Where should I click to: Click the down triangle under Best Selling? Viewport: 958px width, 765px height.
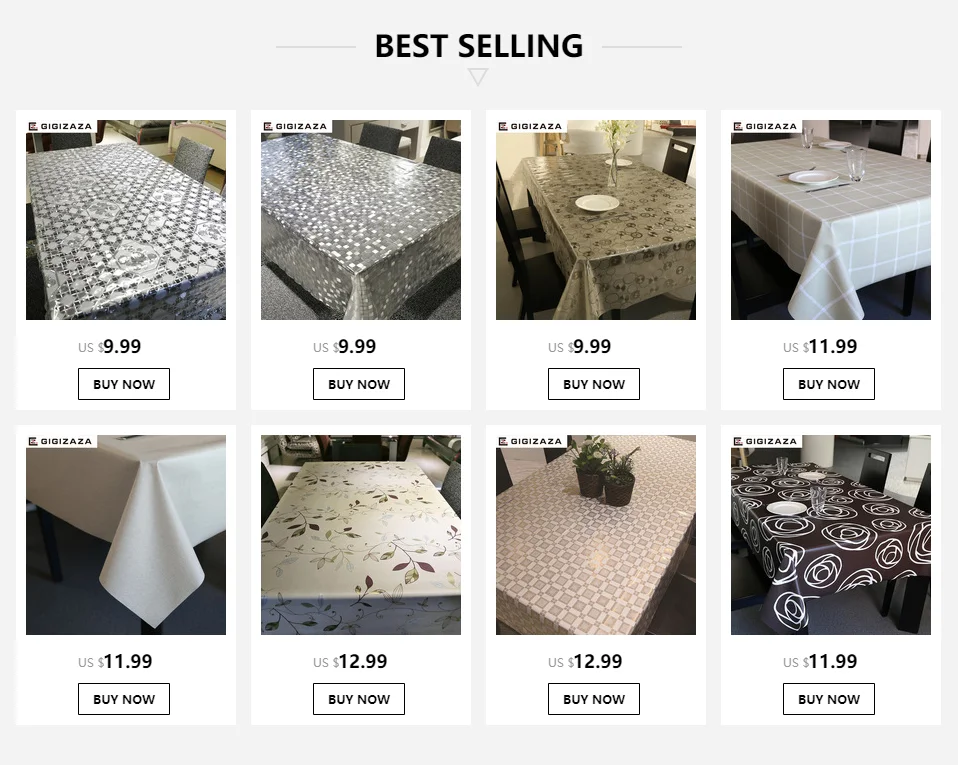click(x=478, y=76)
